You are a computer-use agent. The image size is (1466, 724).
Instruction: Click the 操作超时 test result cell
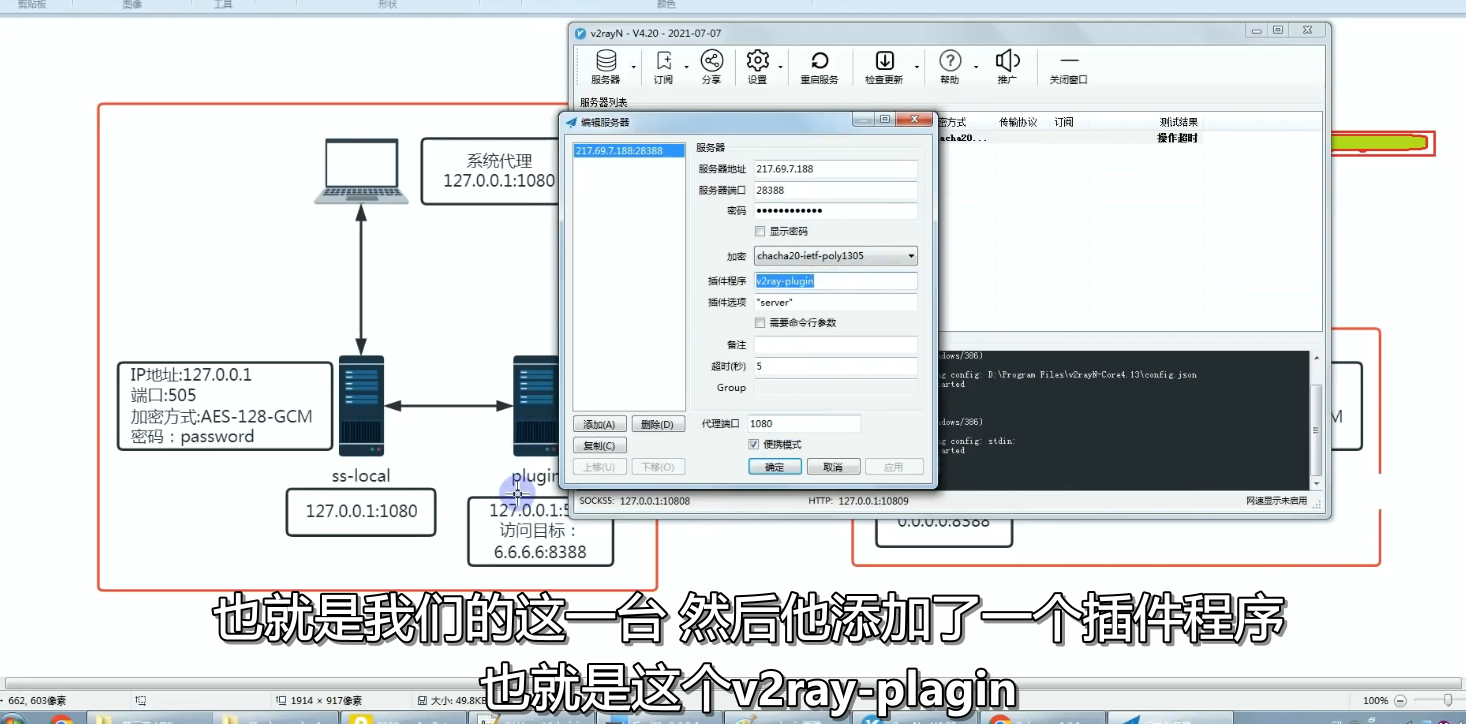[x=1177, y=138]
